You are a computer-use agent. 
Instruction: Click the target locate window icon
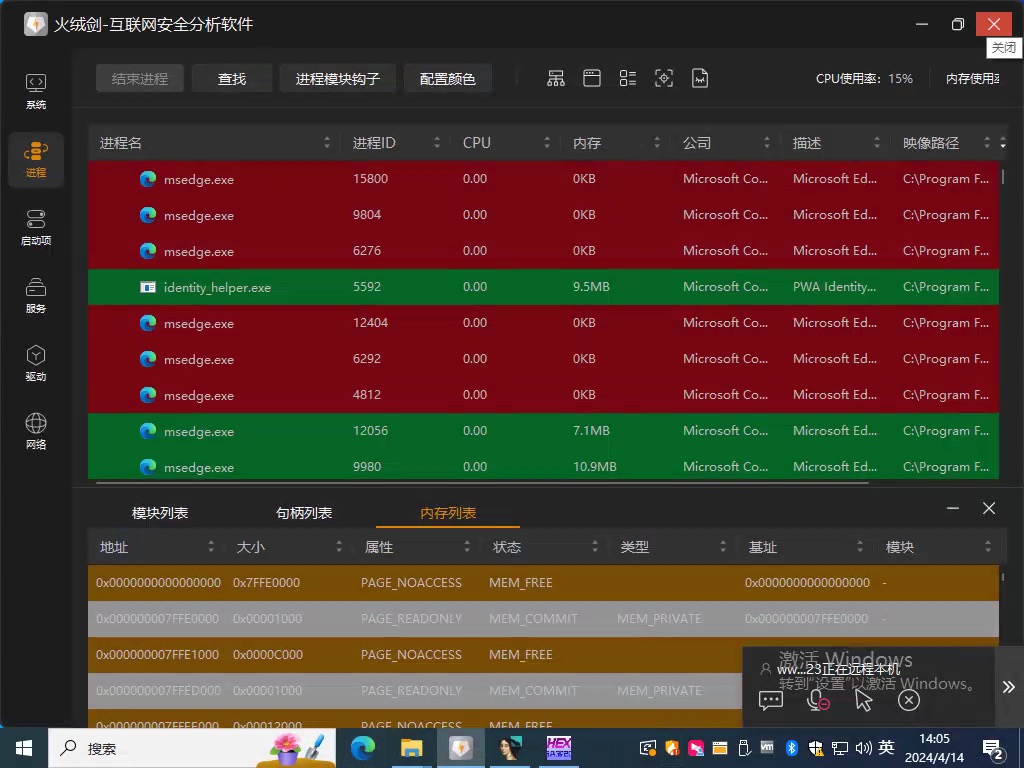664,78
